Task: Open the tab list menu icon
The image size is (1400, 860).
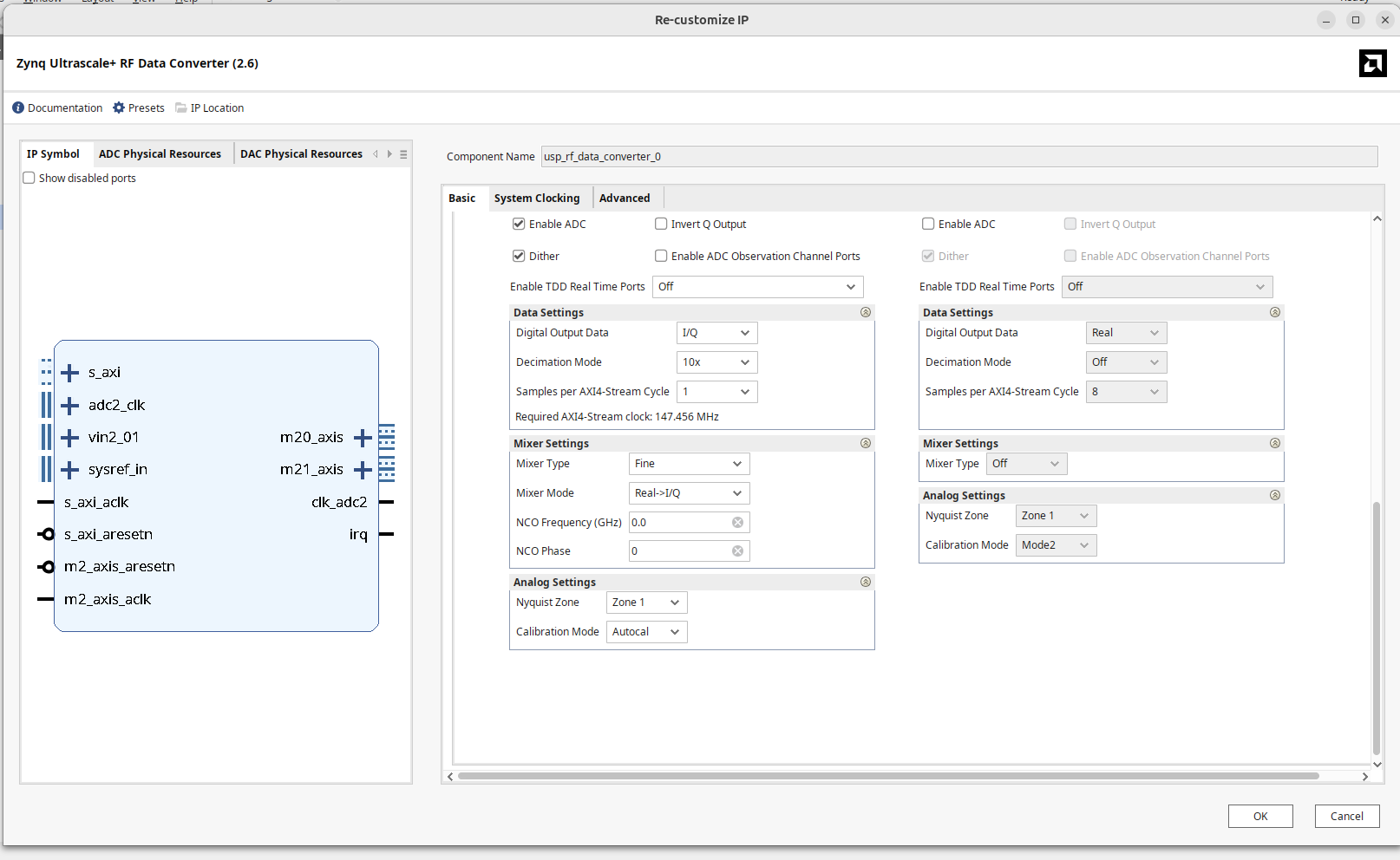Action: [x=403, y=154]
